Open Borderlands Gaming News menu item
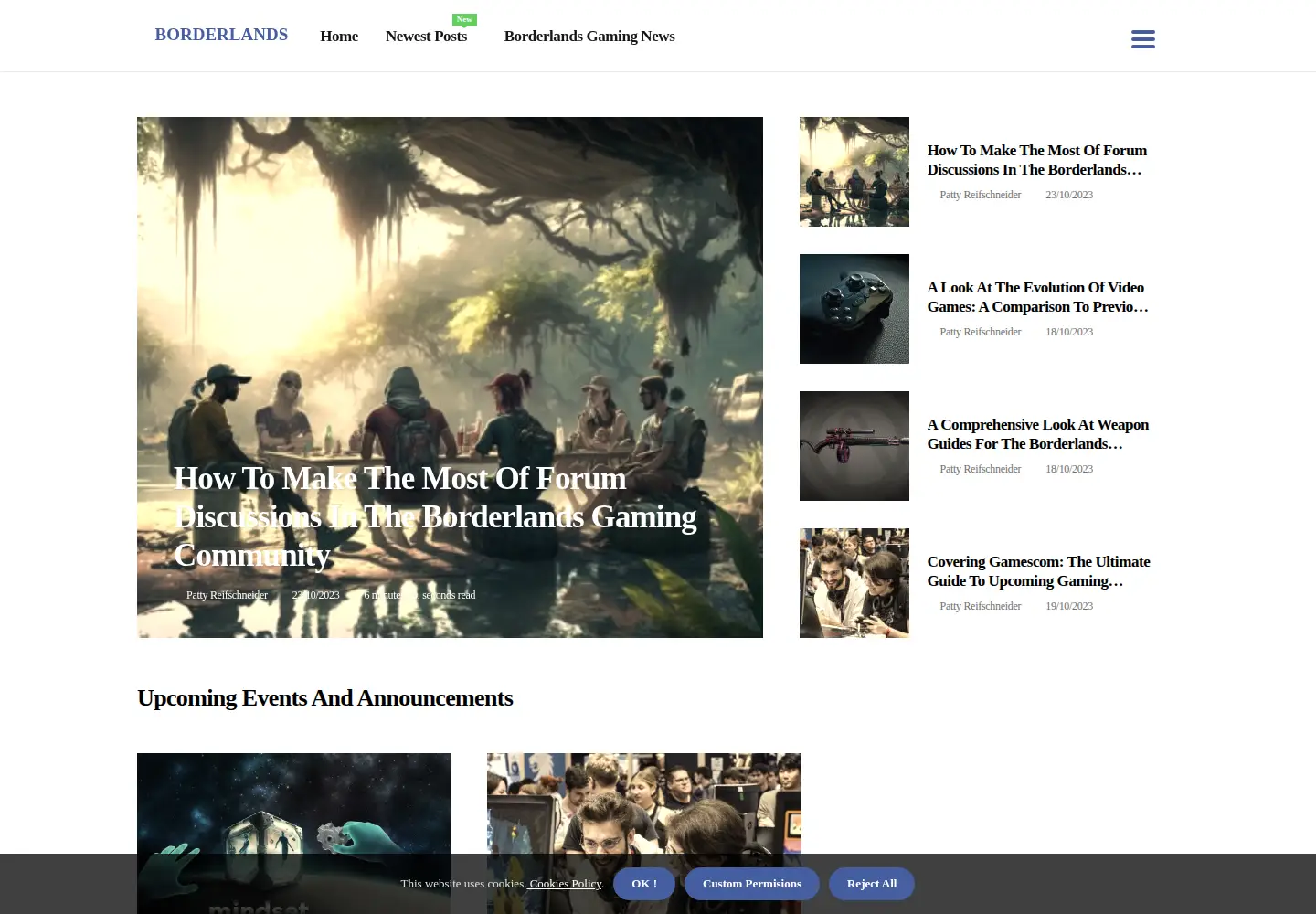 tap(589, 37)
